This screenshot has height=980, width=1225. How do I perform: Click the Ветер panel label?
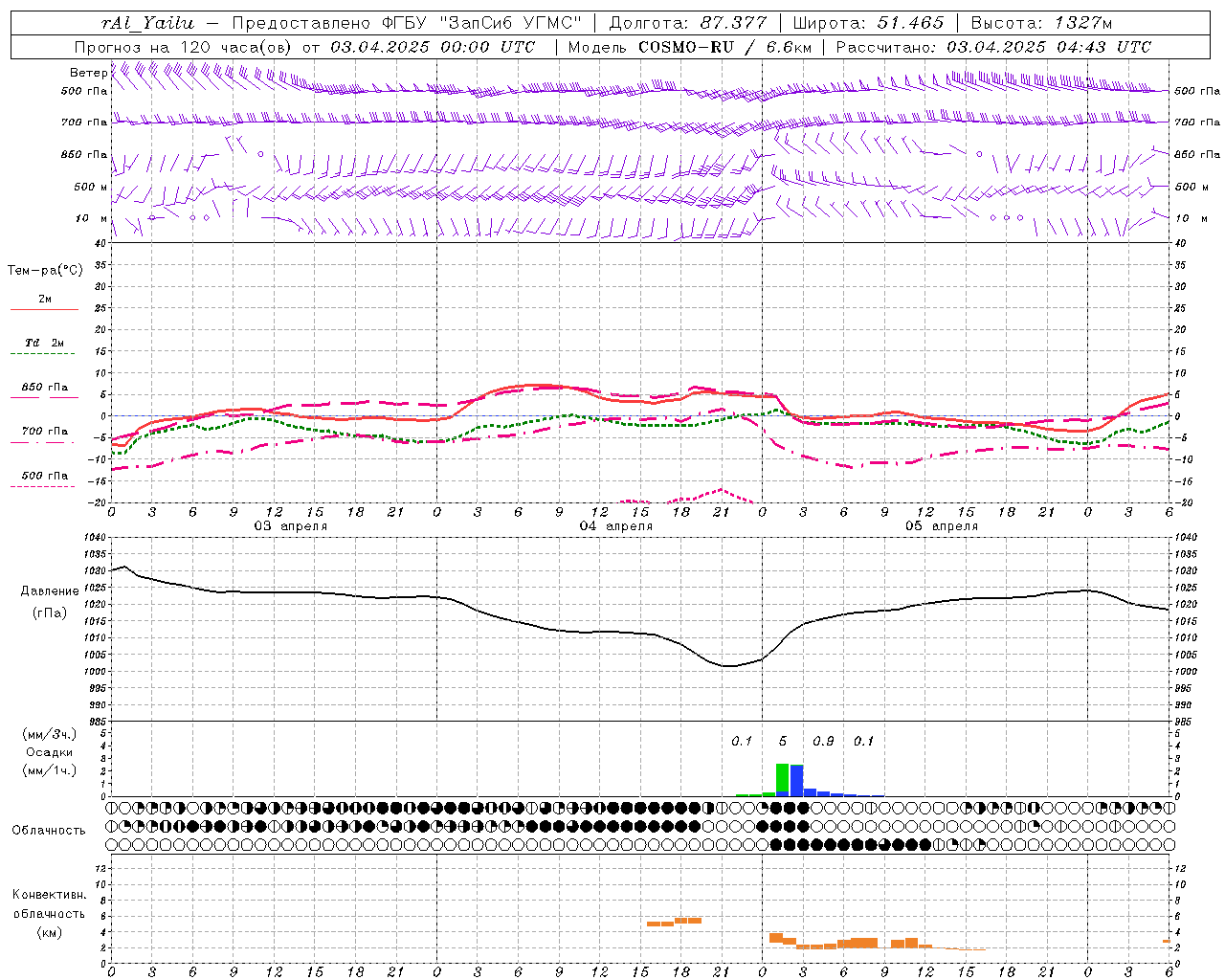[x=88, y=73]
